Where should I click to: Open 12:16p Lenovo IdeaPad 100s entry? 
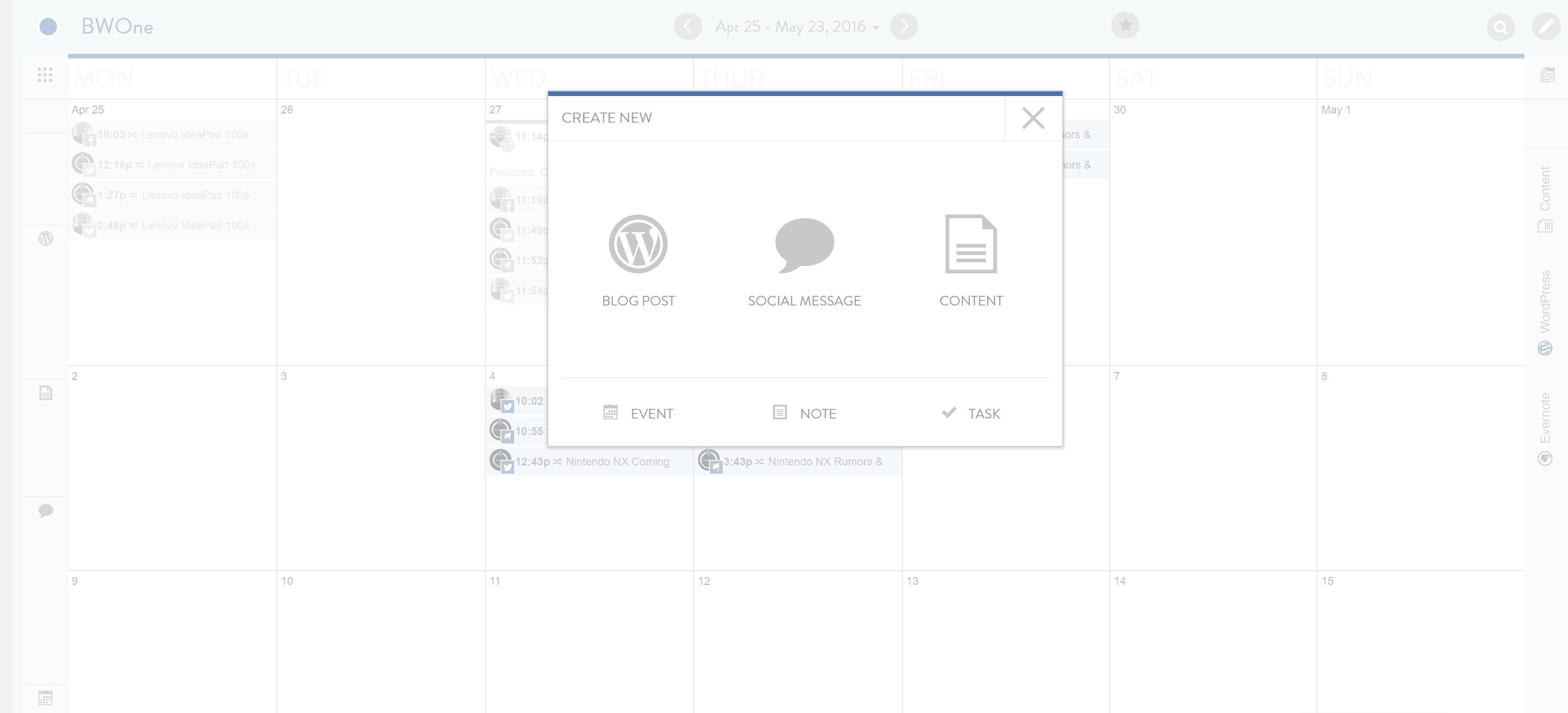click(172, 164)
